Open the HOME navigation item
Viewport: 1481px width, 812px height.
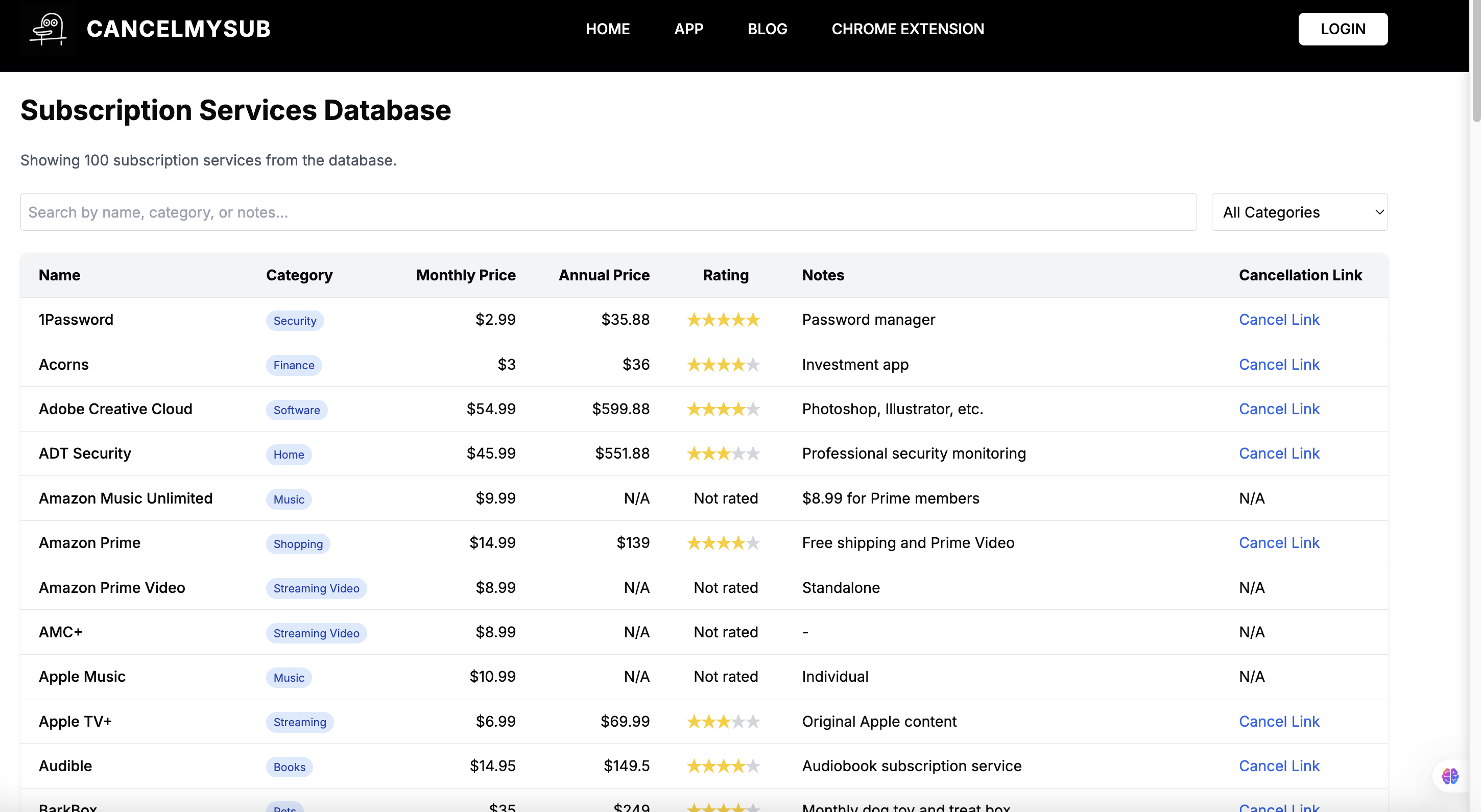pyautogui.click(x=607, y=29)
